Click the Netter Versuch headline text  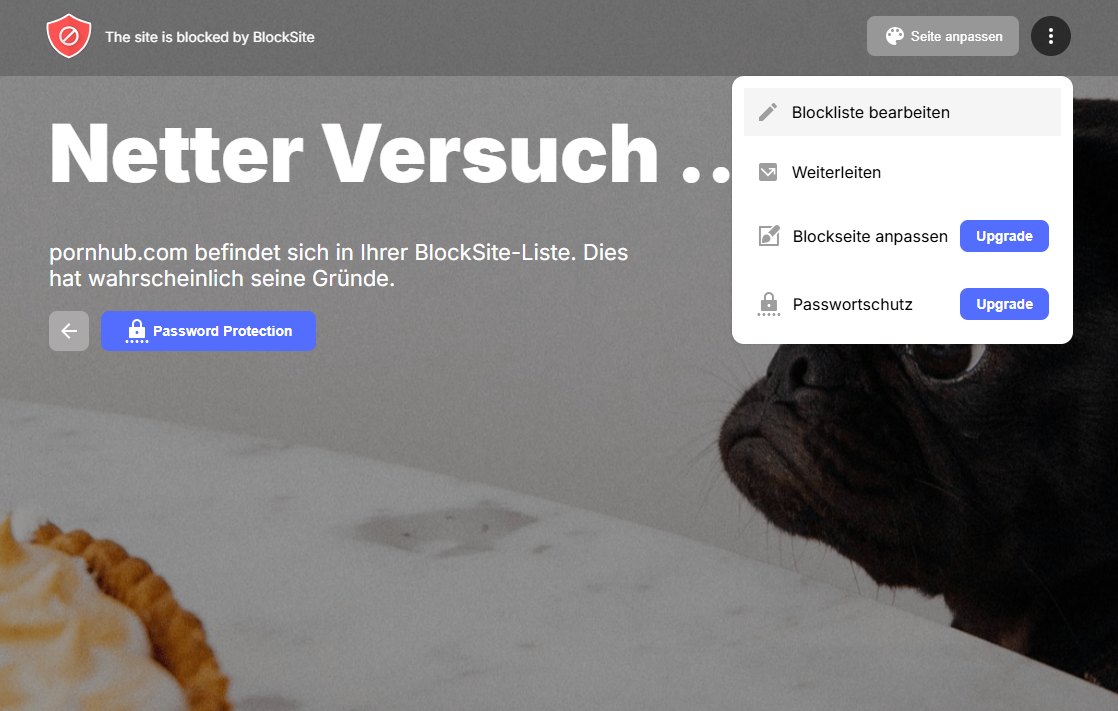coord(391,154)
